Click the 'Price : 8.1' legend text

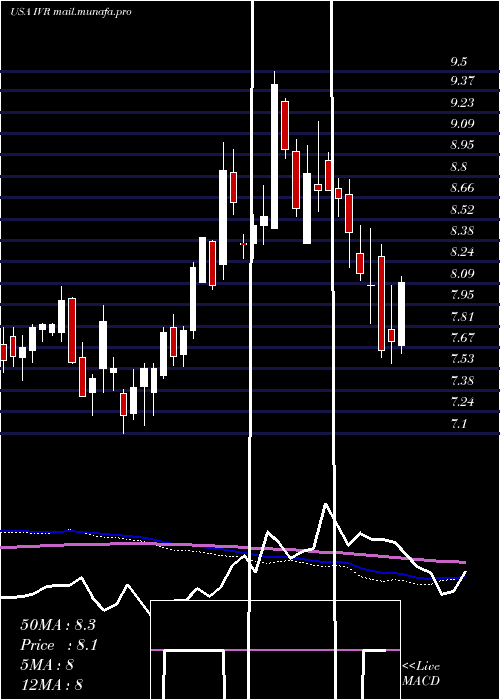click(59, 645)
